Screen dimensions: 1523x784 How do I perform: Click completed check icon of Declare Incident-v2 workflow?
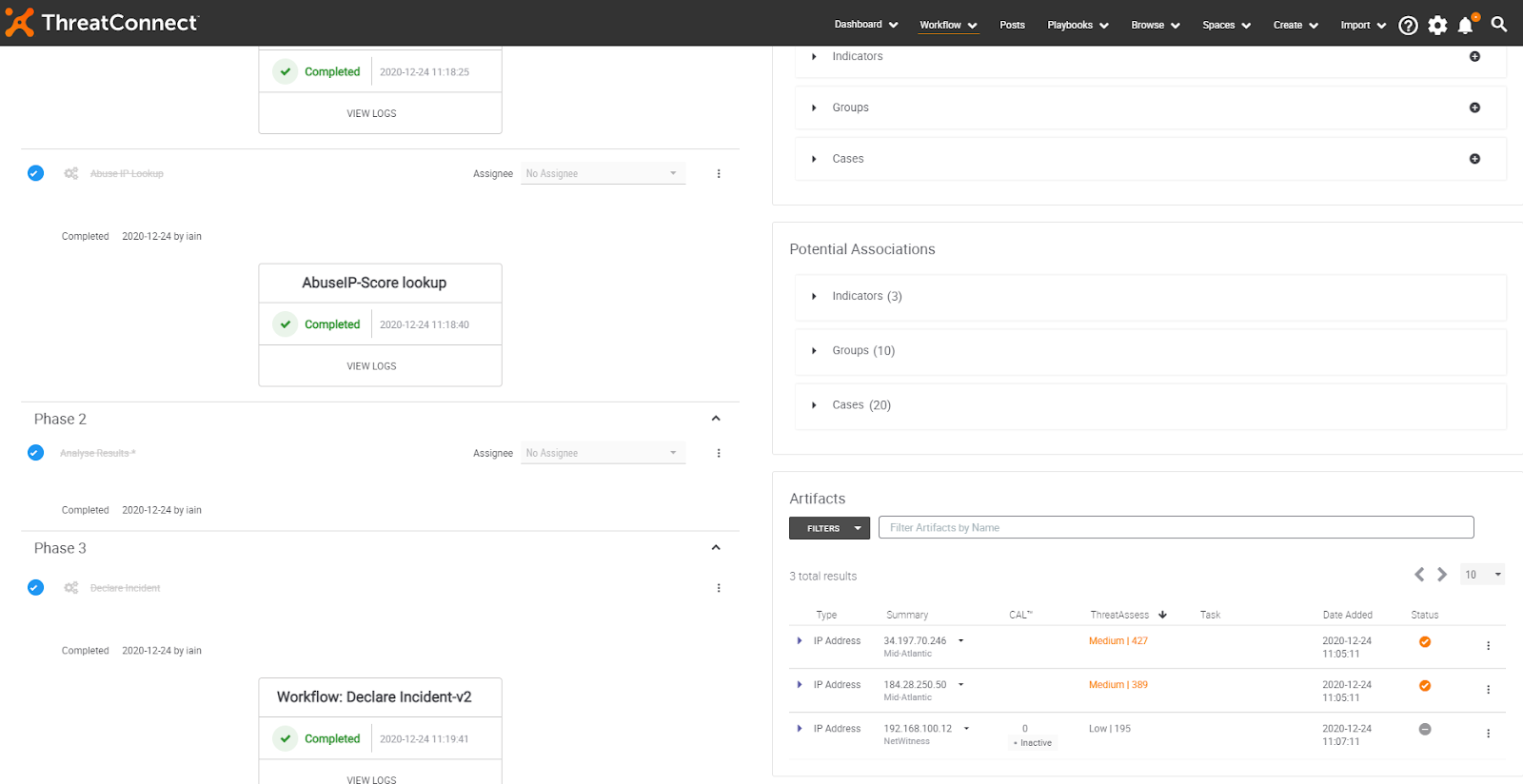pos(286,738)
